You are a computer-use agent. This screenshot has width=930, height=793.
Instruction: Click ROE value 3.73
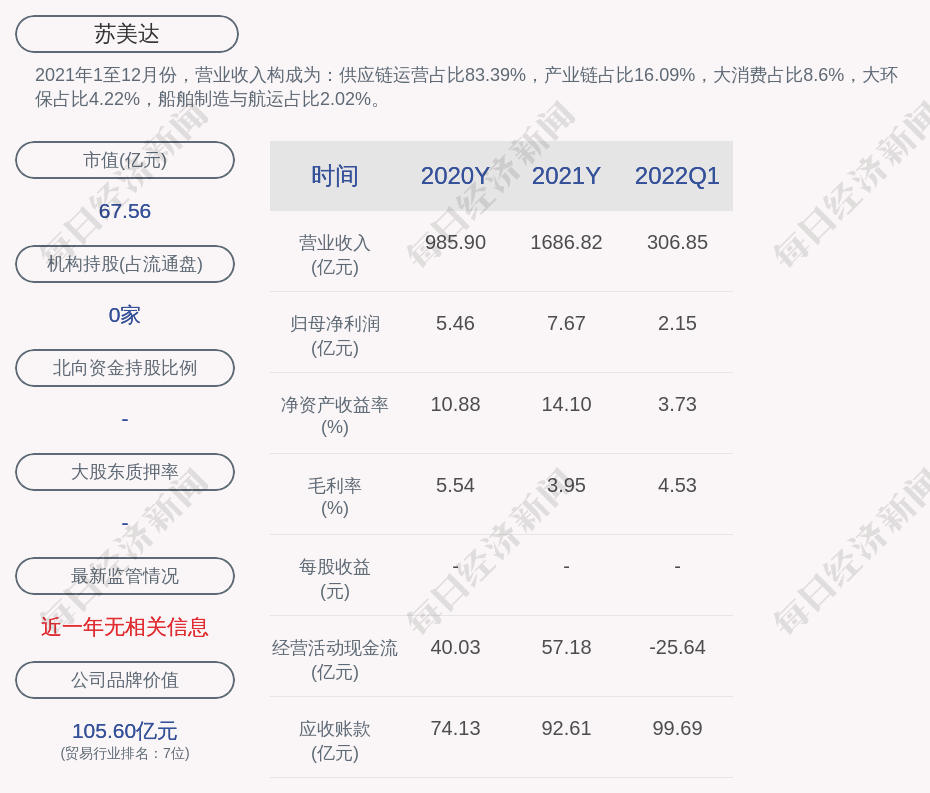pyautogui.click(x=677, y=404)
